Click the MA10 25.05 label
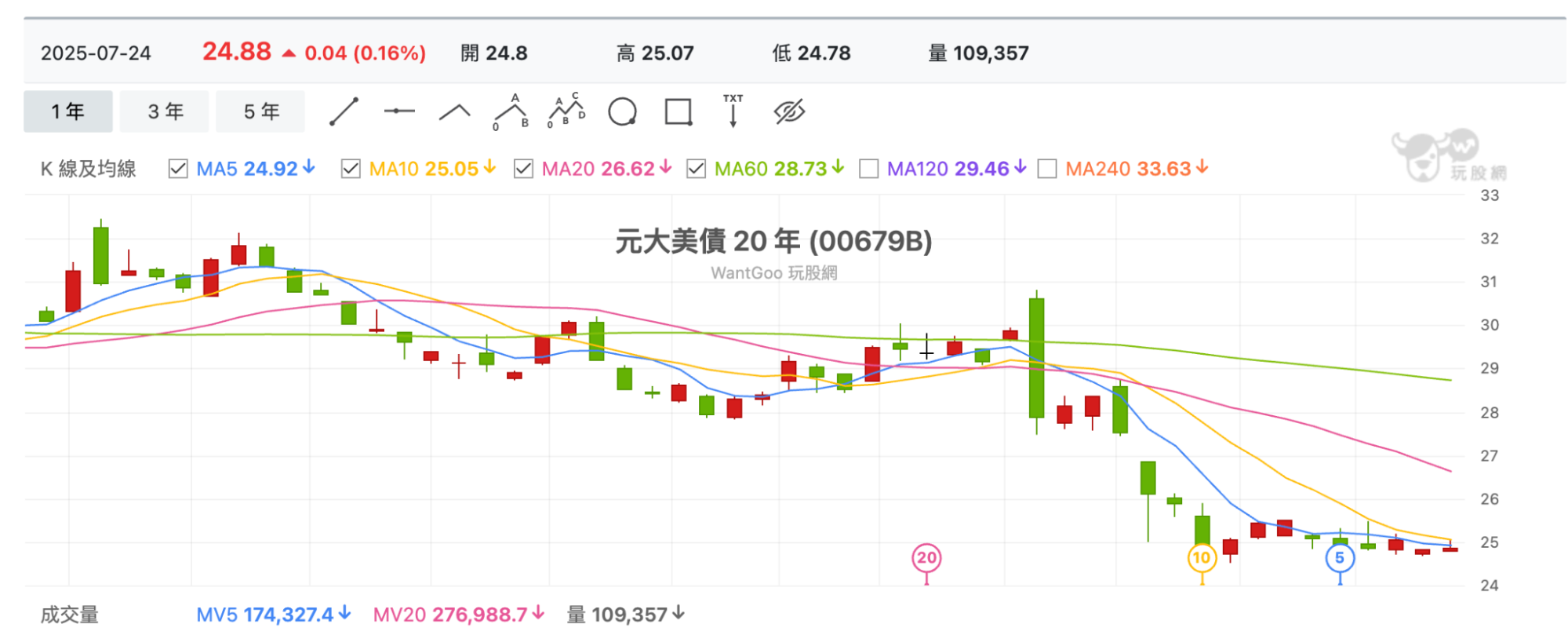Viewport: 1568px width, 635px height. click(x=432, y=169)
